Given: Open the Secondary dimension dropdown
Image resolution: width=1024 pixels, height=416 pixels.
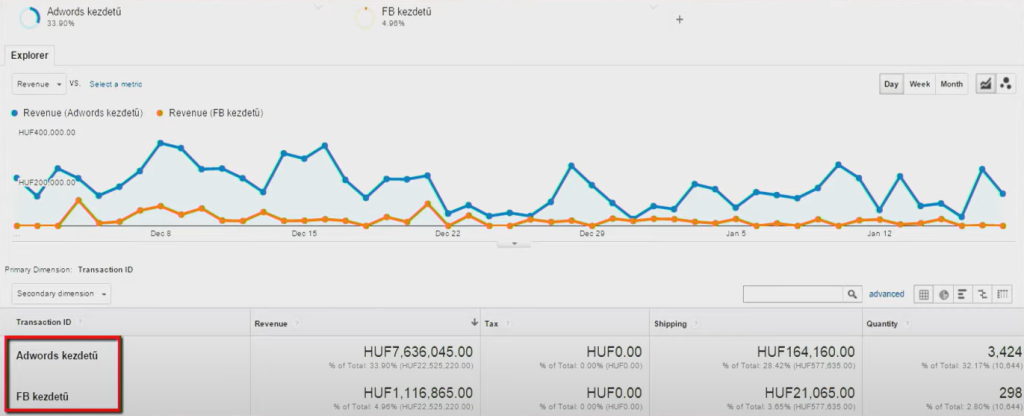Looking at the screenshot, I should [61, 294].
